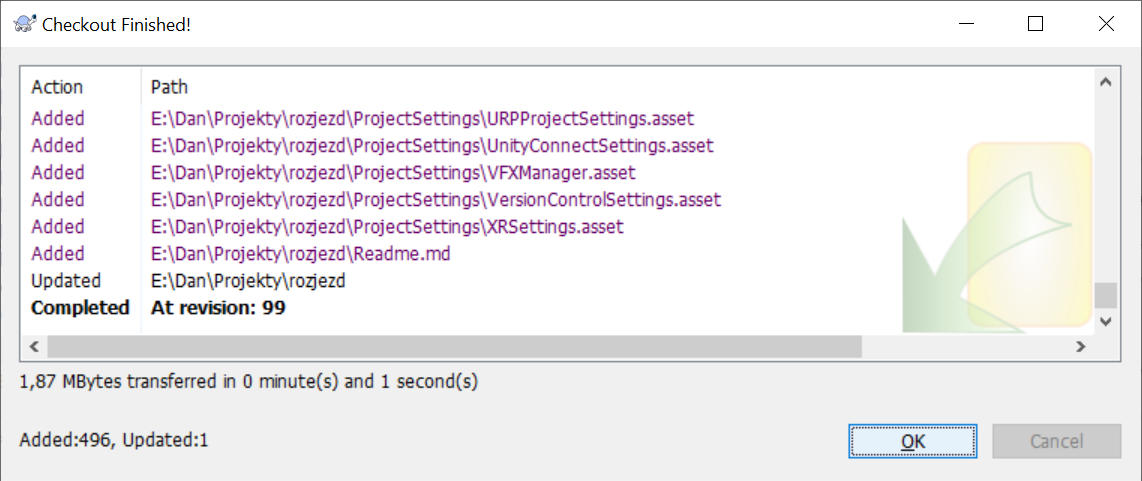This screenshot has height=481, width=1142.
Task: Sort by the Path column header
Action: click(169, 87)
